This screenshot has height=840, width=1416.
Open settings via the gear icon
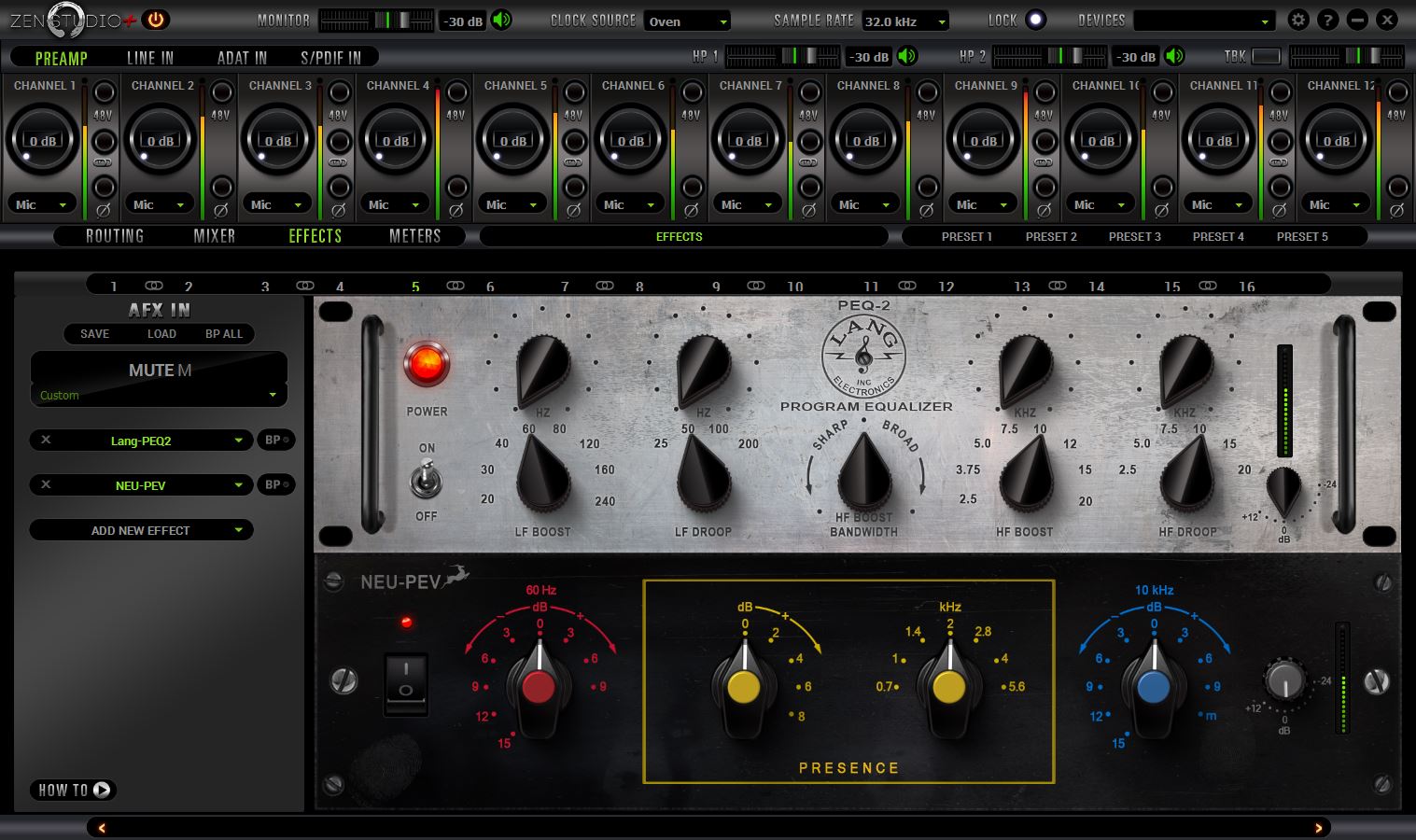click(1297, 20)
